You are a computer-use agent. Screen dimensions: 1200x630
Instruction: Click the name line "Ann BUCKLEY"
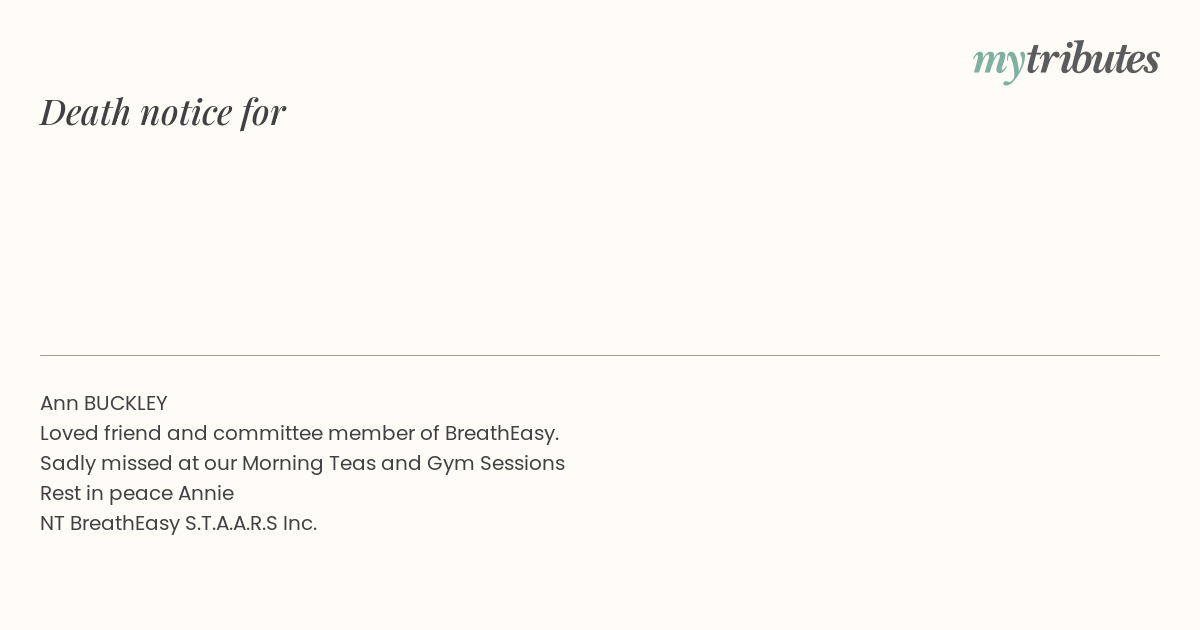pos(104,403)
